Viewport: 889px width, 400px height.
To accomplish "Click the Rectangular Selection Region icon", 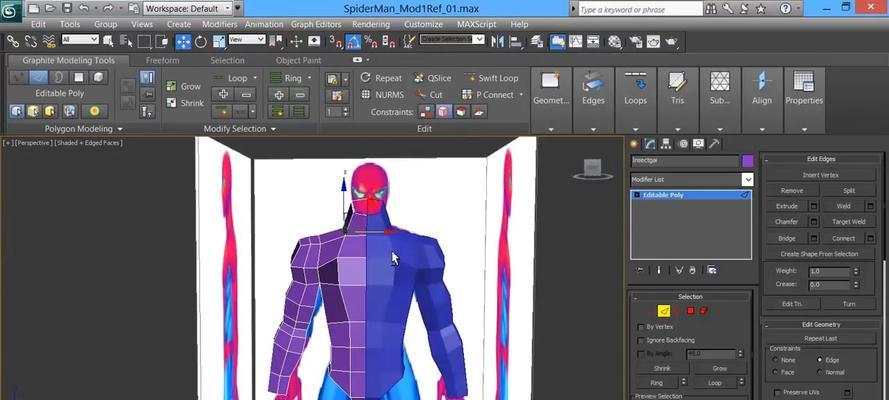I will 145,41.
